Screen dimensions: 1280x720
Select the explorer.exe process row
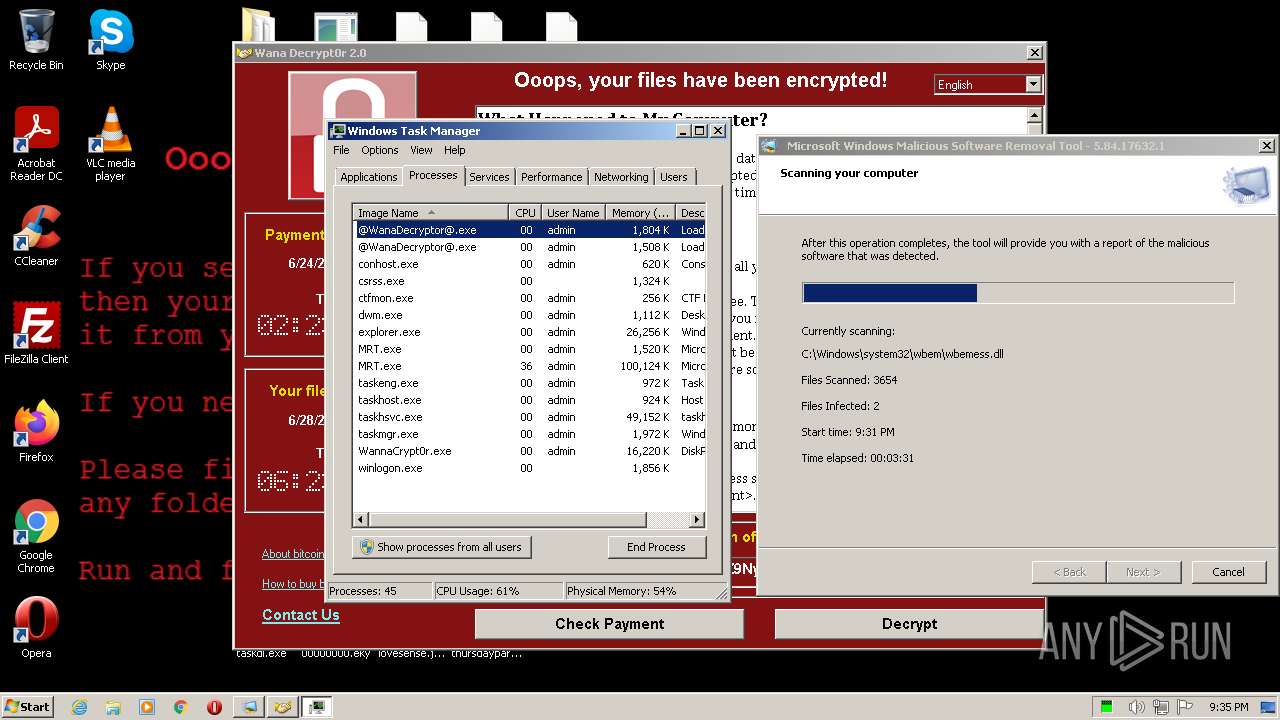[530, 332]
